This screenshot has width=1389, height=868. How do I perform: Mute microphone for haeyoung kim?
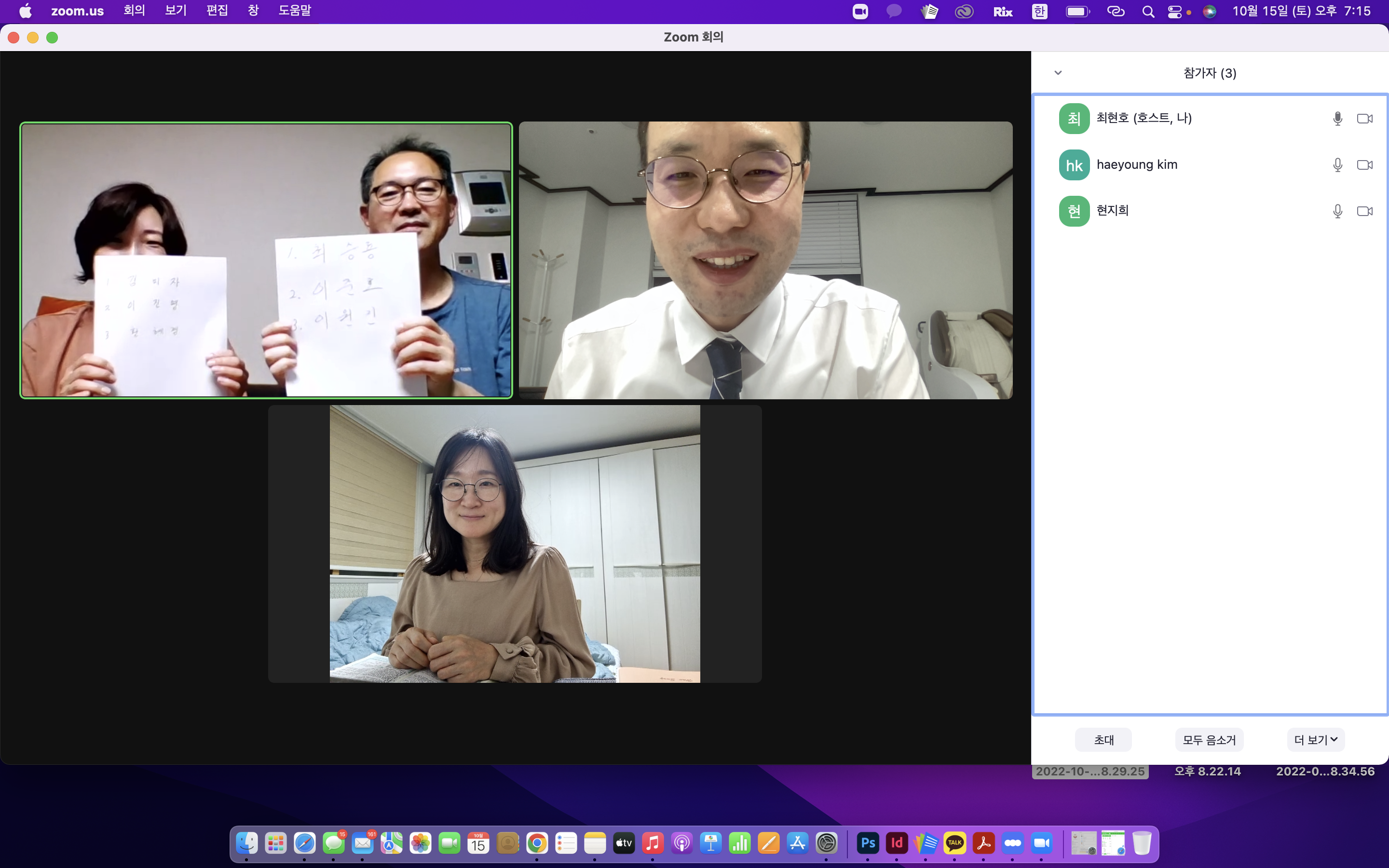point(1337,165)
